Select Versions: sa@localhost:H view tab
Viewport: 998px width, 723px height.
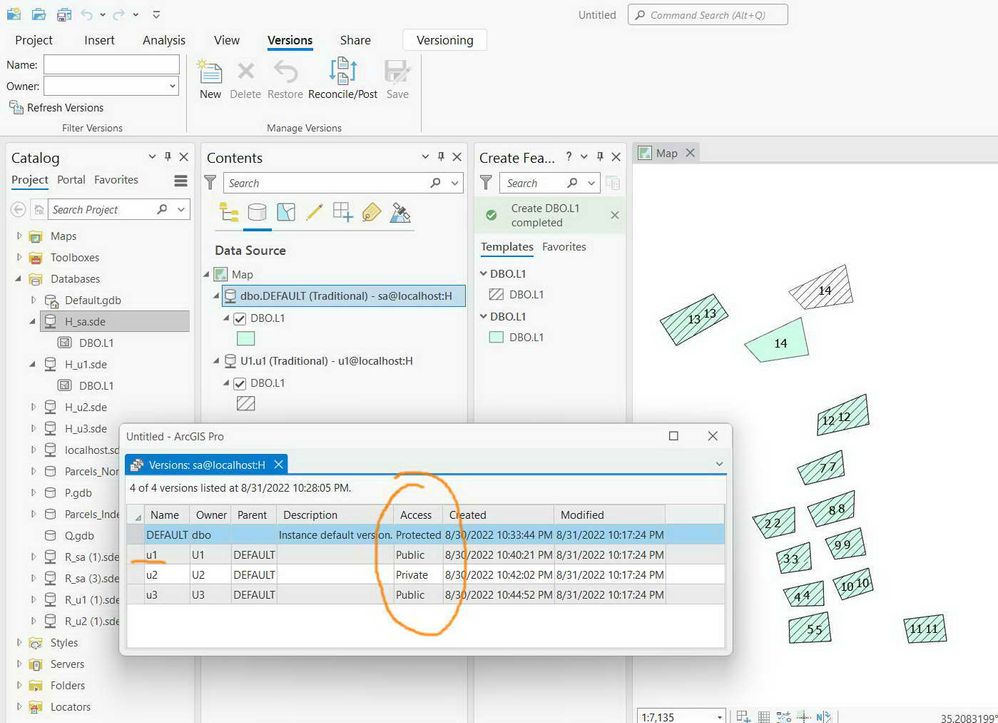click(x=206, y=465)
